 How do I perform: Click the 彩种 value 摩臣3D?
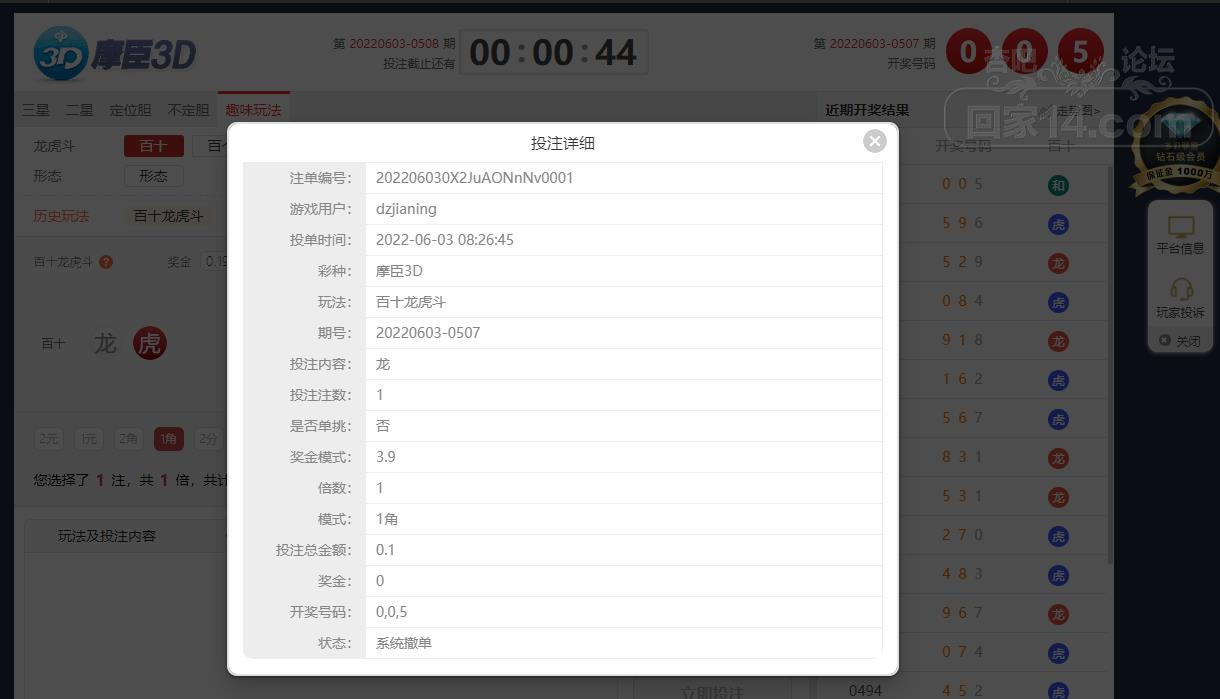[x=399, y=271]
